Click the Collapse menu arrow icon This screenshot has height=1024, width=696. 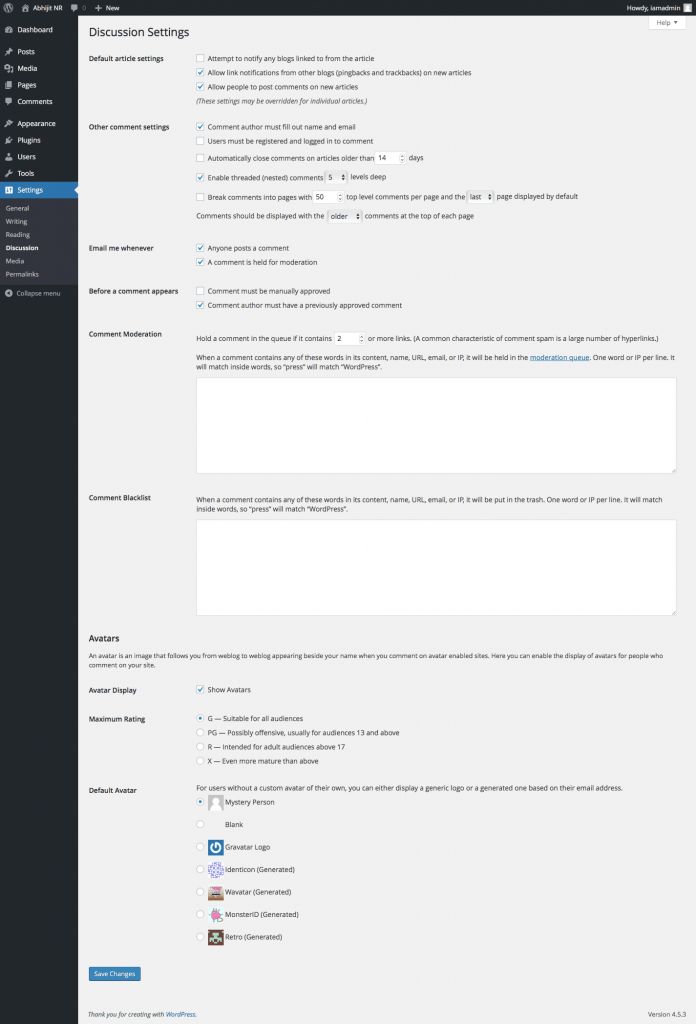8,293
